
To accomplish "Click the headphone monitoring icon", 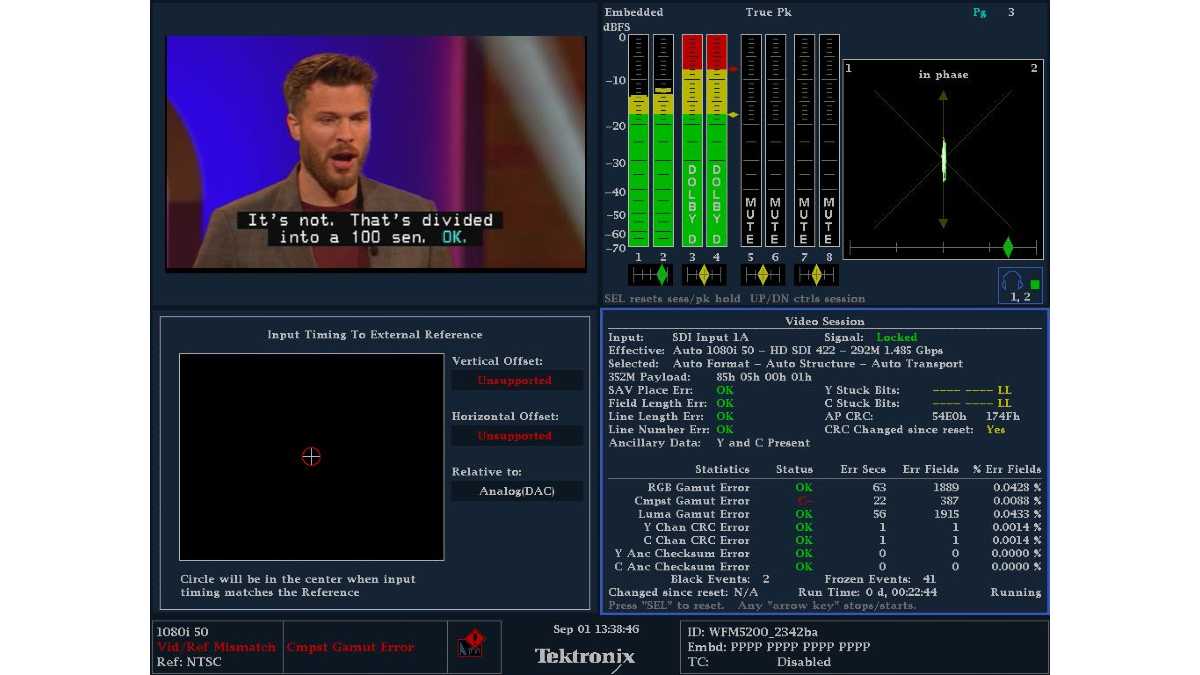I will [1020, 285].
